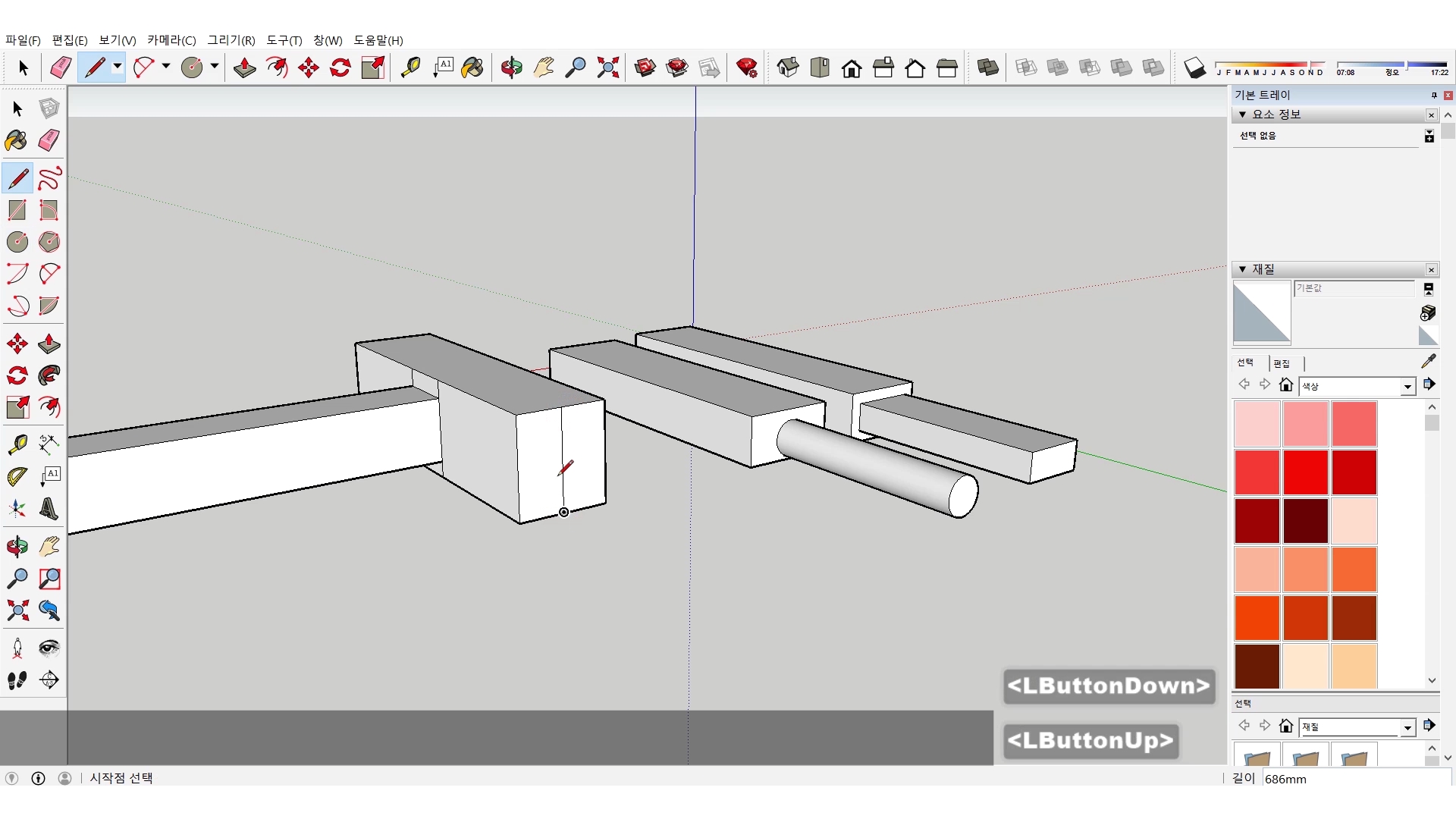The height and width of the screenshot is (819, 1456).
Task: Switch to Iso house view
Action: pos(787,68)
